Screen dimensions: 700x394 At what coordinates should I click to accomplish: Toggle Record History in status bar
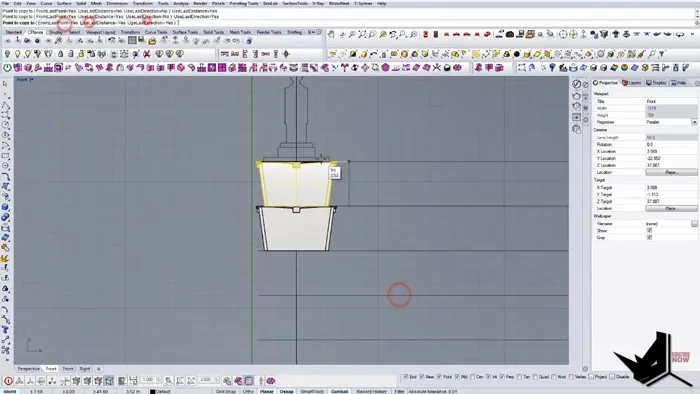pyautogui.click(x=371, y=391)
